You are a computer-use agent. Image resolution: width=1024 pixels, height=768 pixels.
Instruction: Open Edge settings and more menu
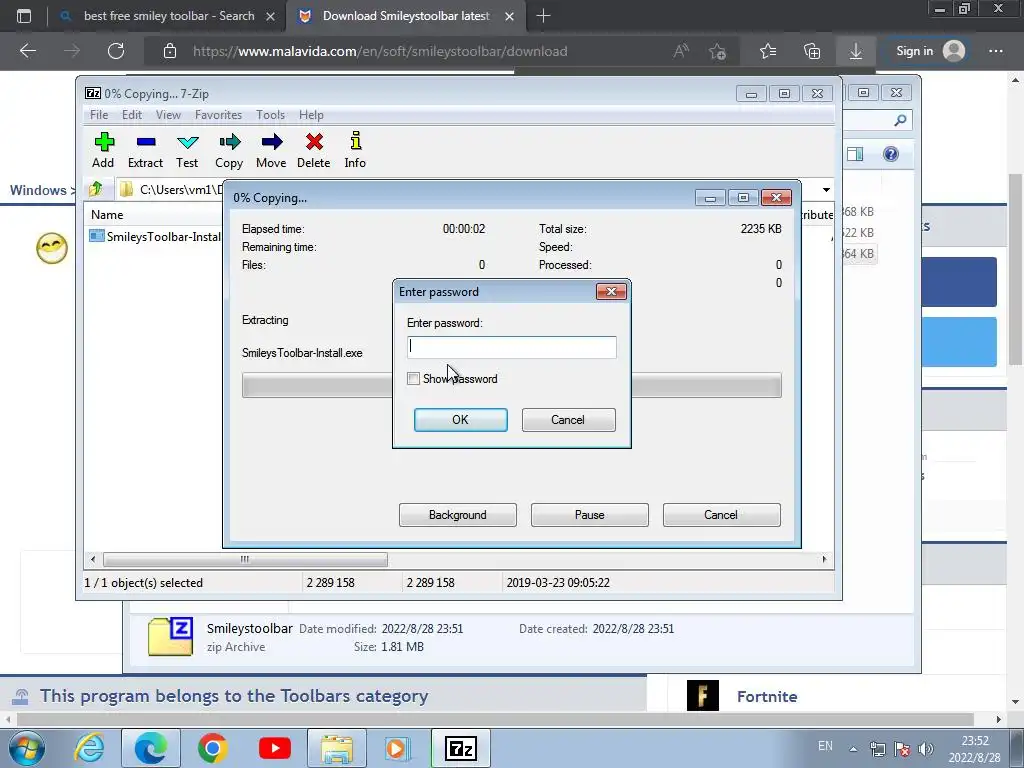coord(996,51)
